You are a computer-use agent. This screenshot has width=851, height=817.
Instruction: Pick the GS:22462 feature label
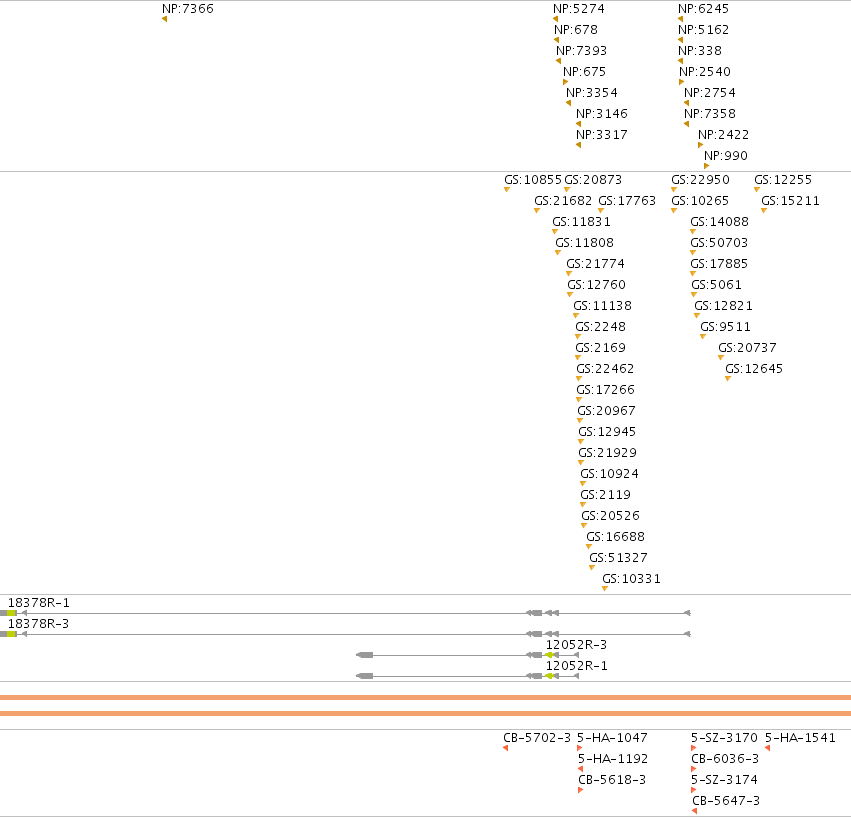pyautogui.click(x=605, y=369)
